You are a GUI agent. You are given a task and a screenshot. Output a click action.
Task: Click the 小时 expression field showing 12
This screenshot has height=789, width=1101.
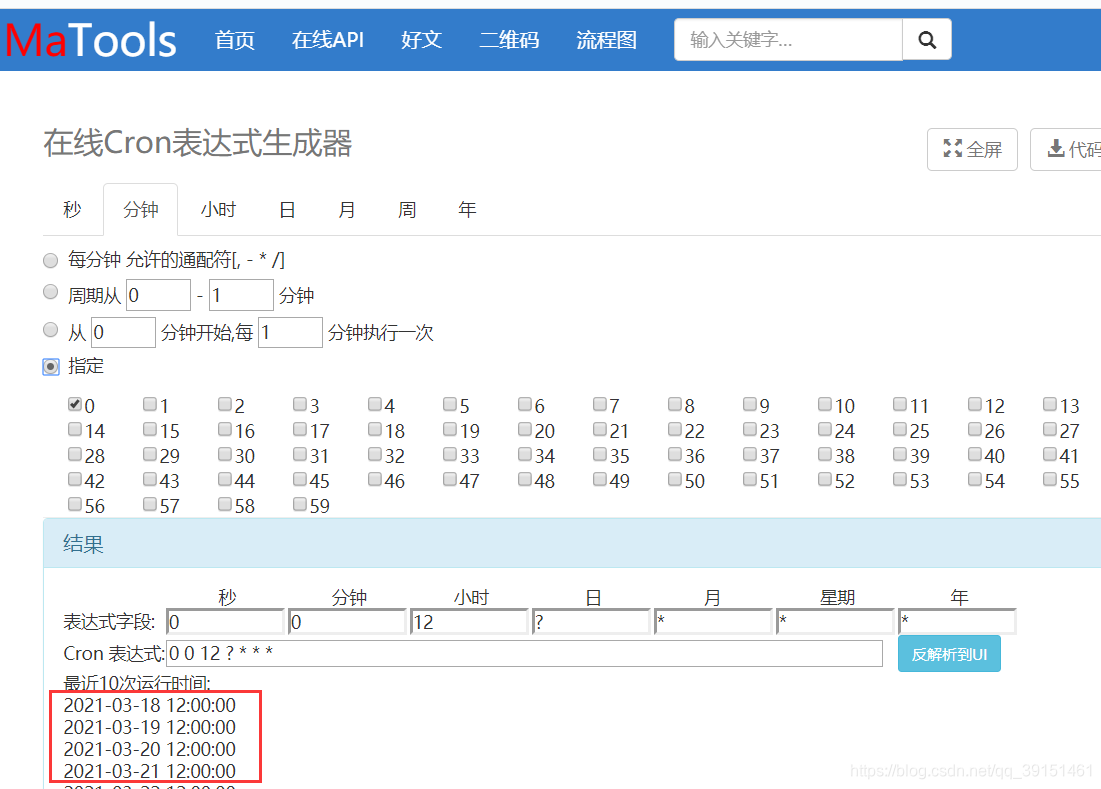pos(469,622)
